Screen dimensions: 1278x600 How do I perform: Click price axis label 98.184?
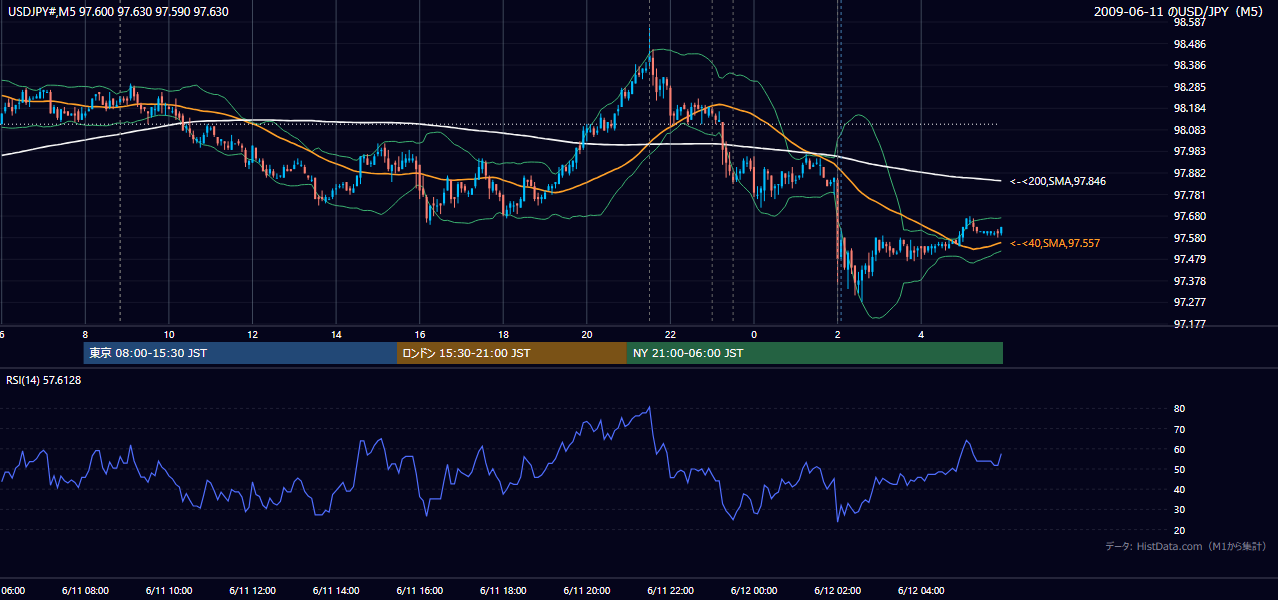click(x=1190, y=108)
